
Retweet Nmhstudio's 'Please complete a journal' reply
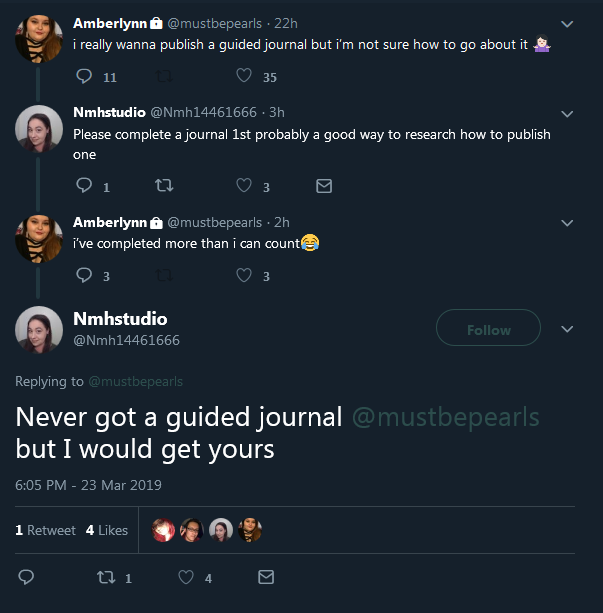[x=164, y=185]
